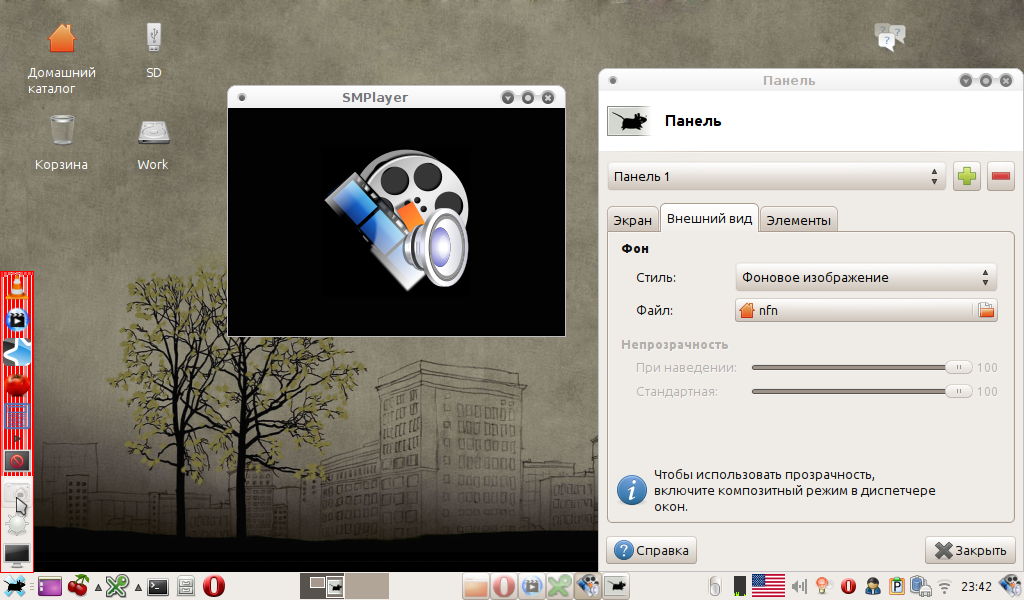Screen dimensions: 1024x600
Task: Switch to the first workspace in pager
Action: [323, 586]
